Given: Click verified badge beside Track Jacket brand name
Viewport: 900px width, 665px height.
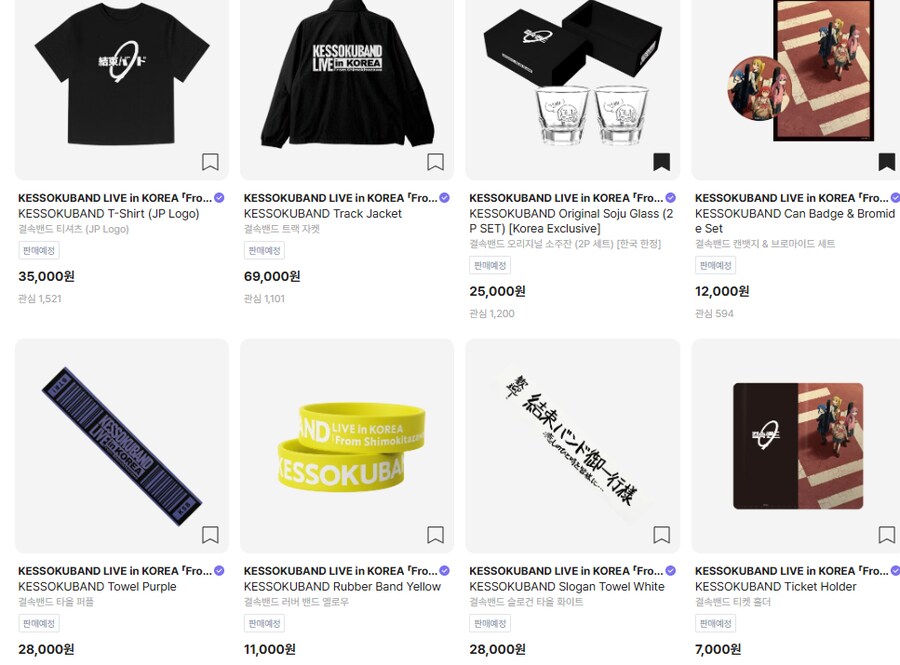Looking at the screenshot, I should pos(445,198).
